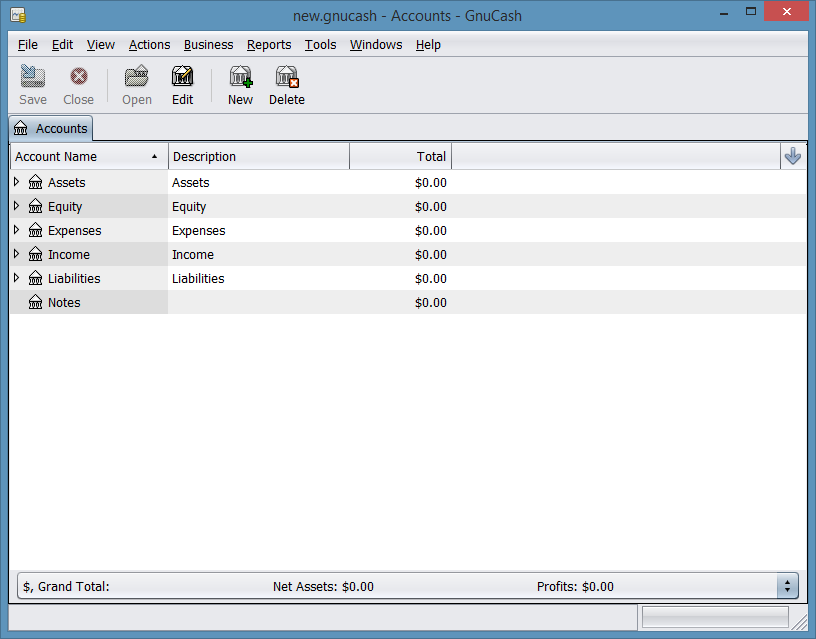Click the bank icon beside Expenses
816x639 pixels.
35,230
